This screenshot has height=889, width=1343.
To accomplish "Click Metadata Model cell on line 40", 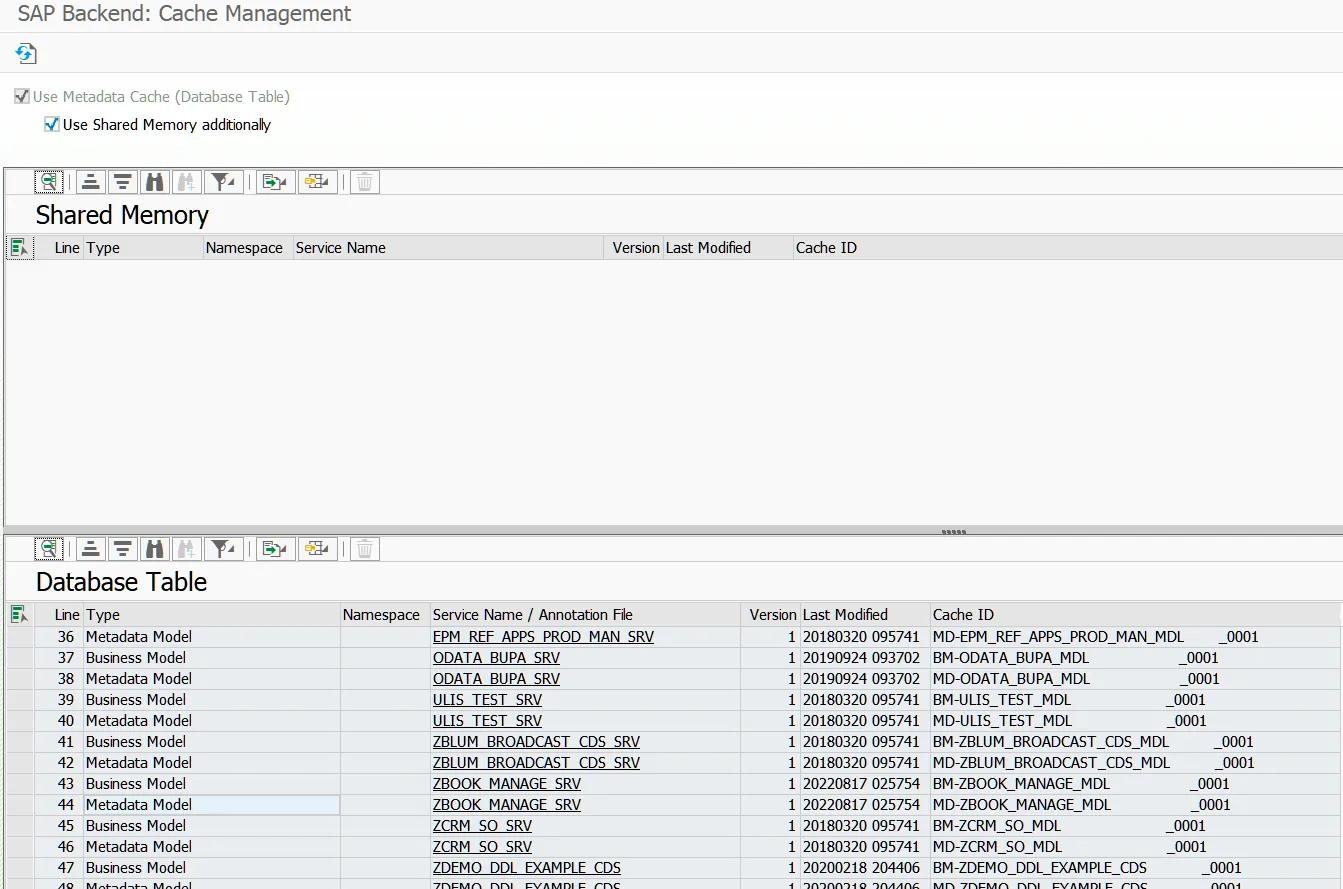I will click(212, 721).
